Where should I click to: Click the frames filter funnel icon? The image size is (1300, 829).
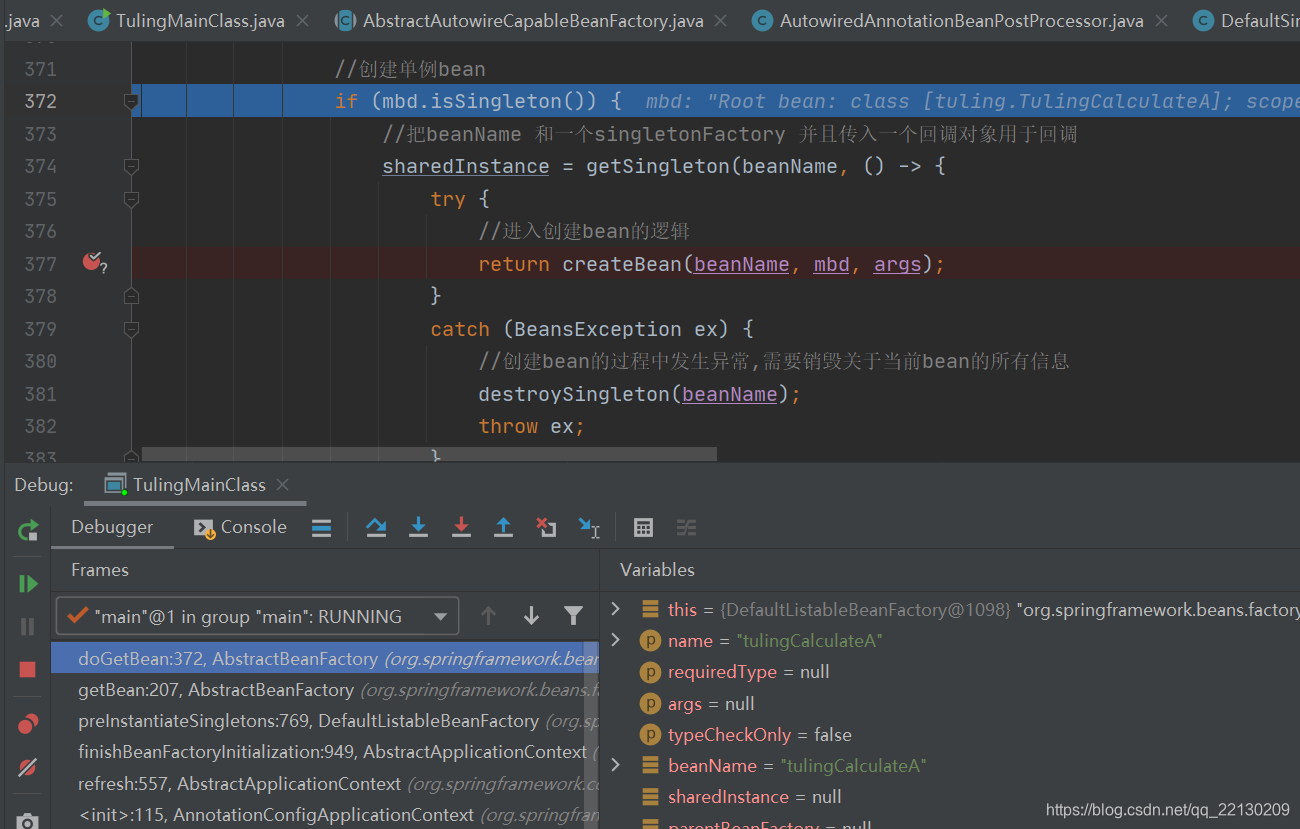[573, 616]
